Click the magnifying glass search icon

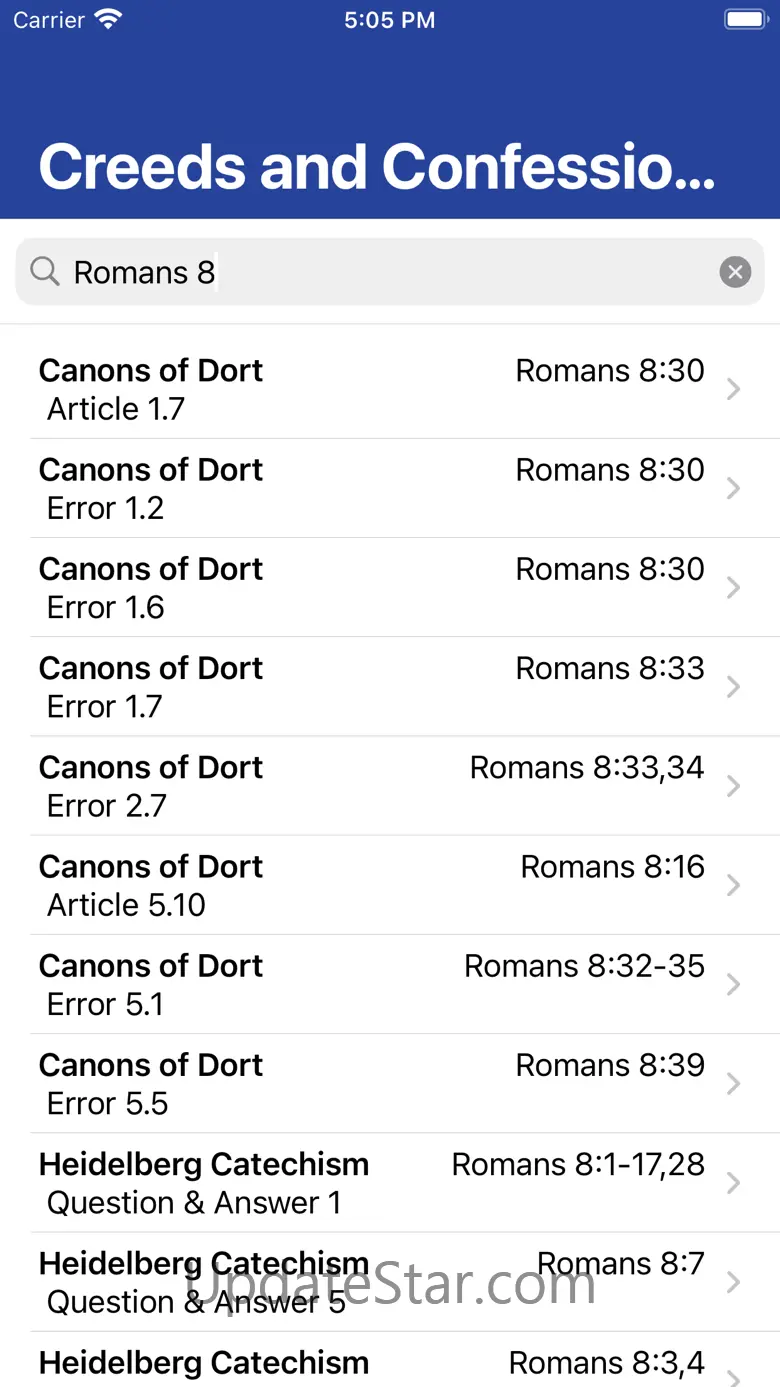[x=45, y=271]
